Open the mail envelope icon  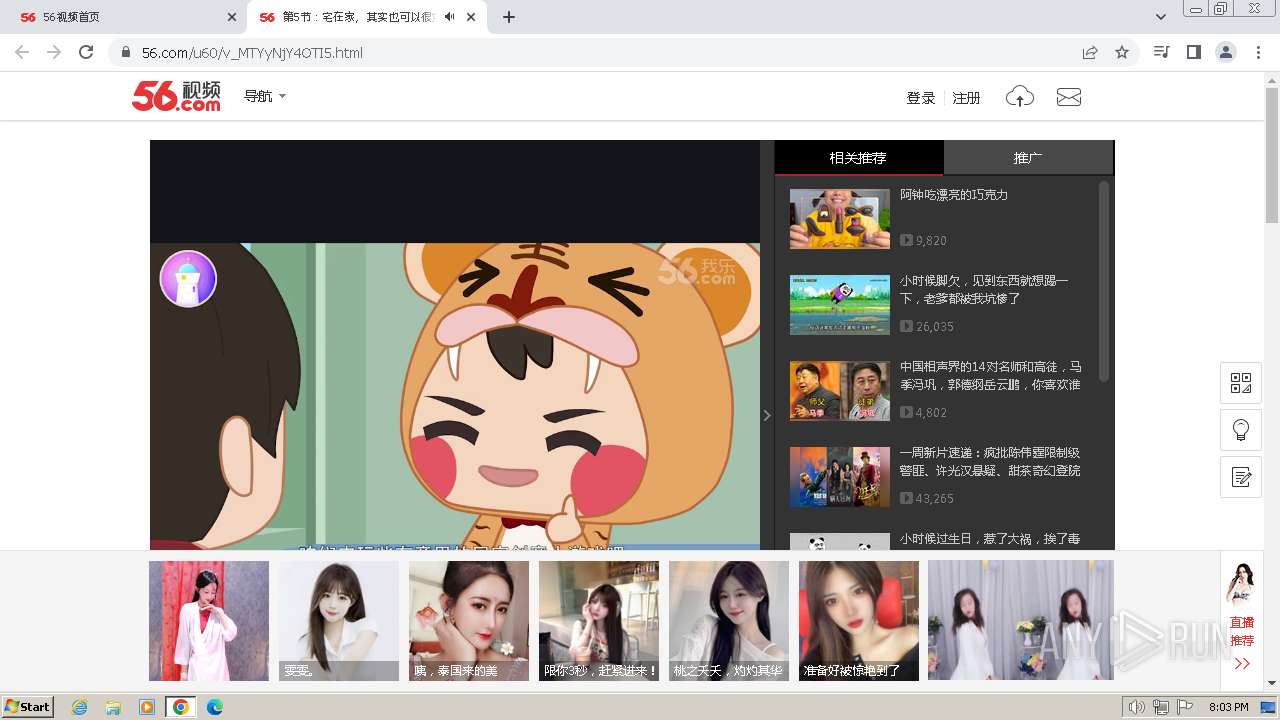click(x=1069, y=97)
